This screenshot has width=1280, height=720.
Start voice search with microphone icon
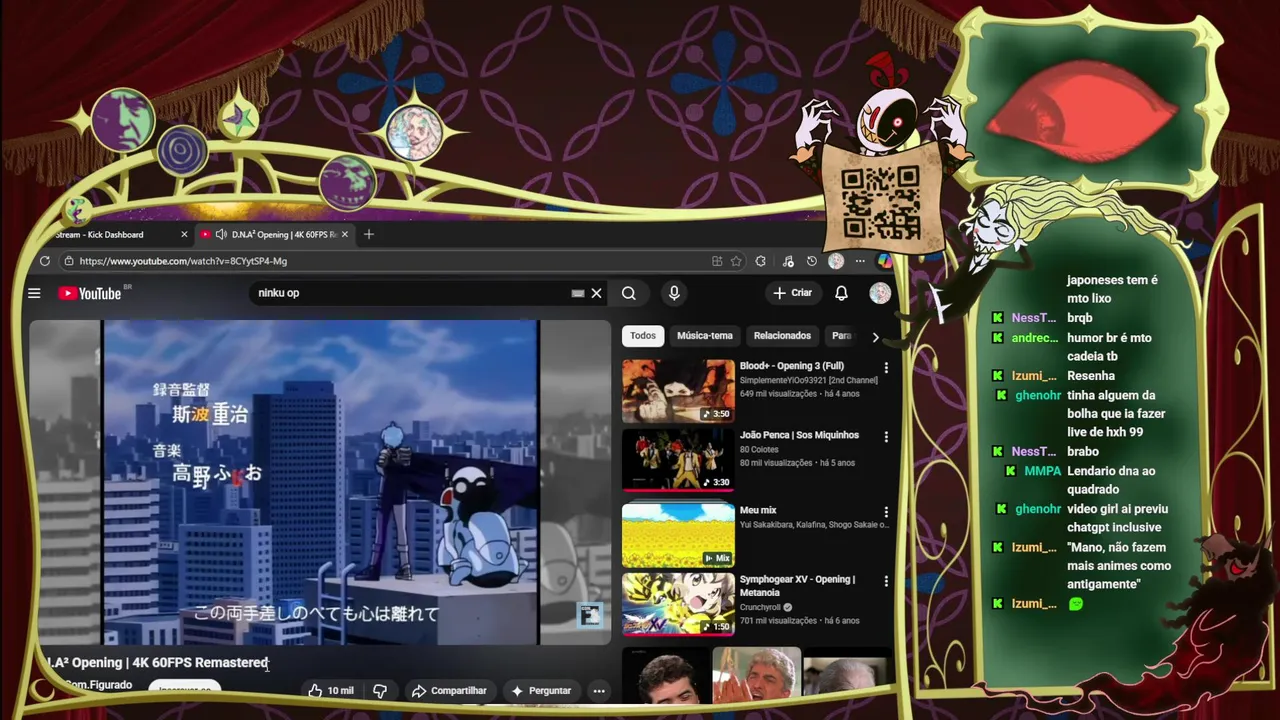[674, 293]
